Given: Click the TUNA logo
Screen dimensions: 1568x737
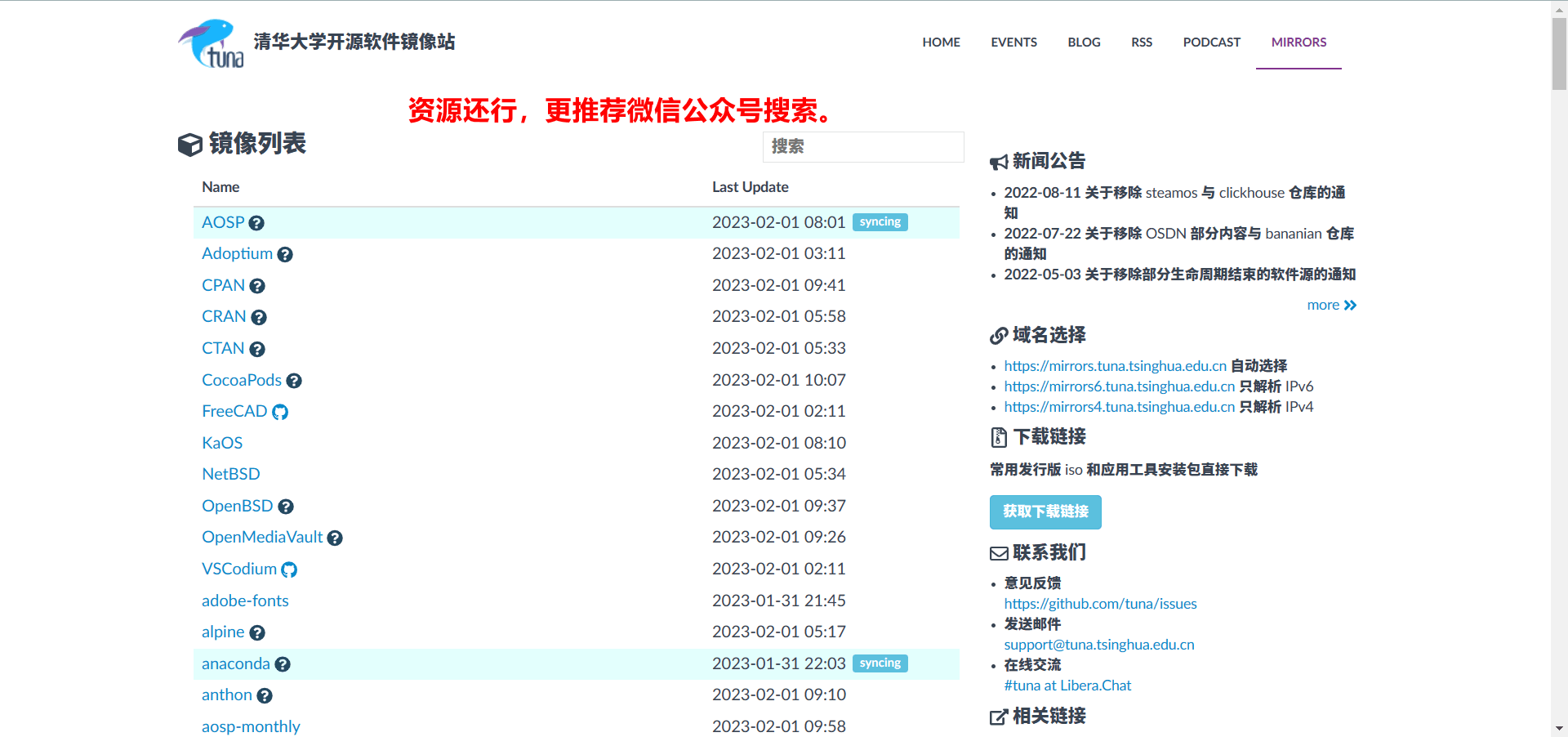Looking at the screenshot, I should click(x=211, y=43).
